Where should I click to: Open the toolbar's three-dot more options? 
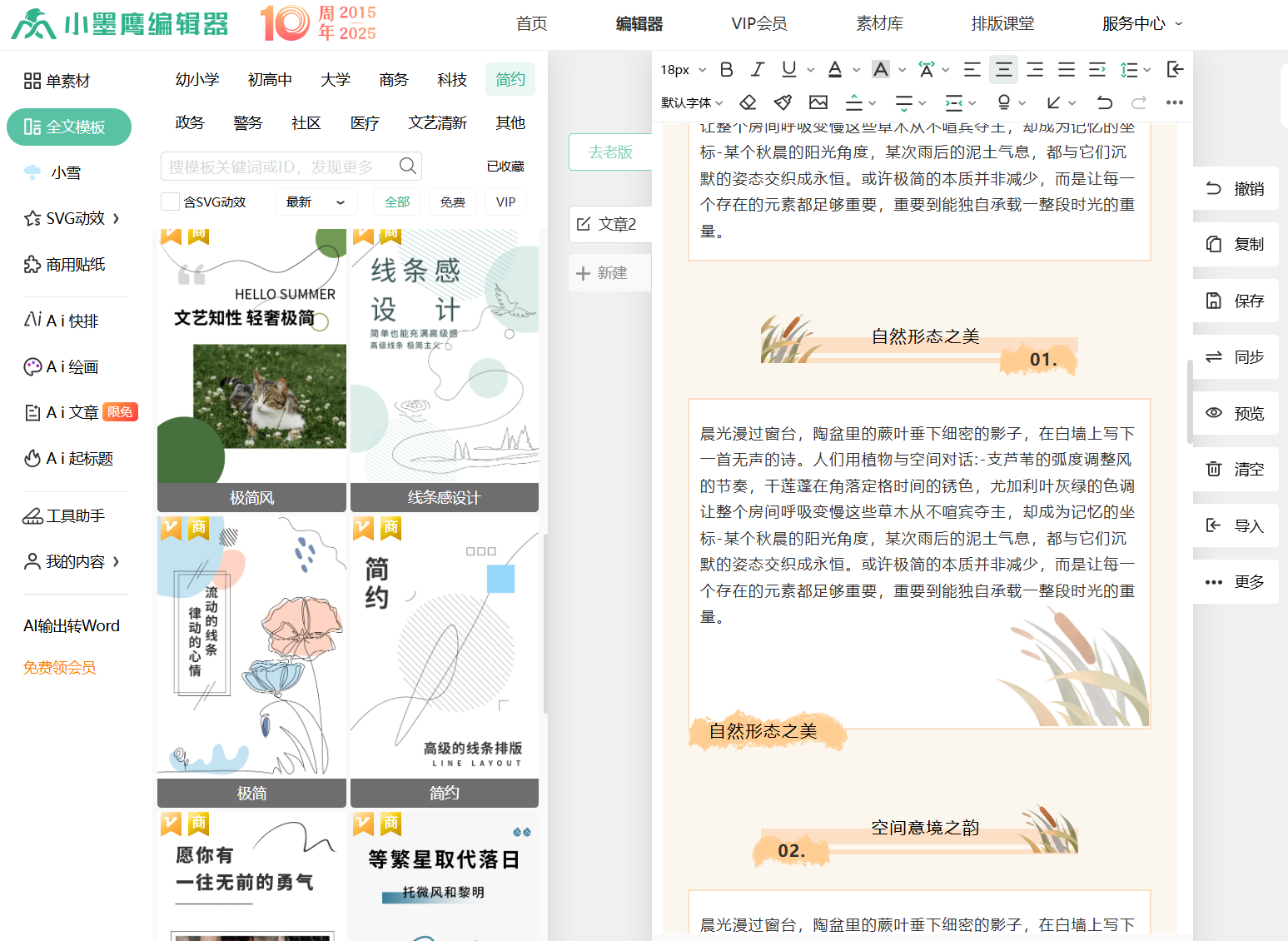[1174, 102]
